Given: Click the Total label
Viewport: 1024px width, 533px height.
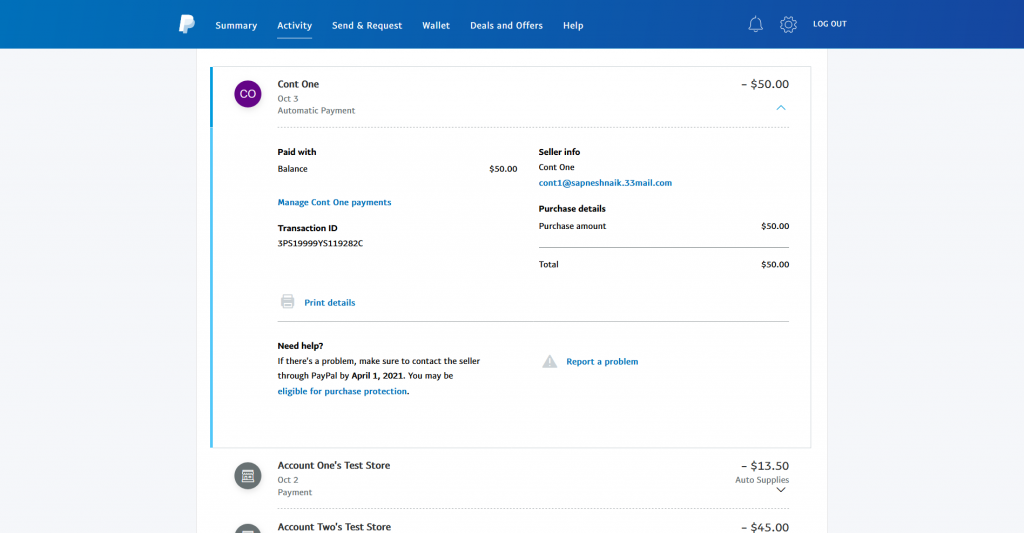Looking at the screenshot, I should [x=549, y=265].
